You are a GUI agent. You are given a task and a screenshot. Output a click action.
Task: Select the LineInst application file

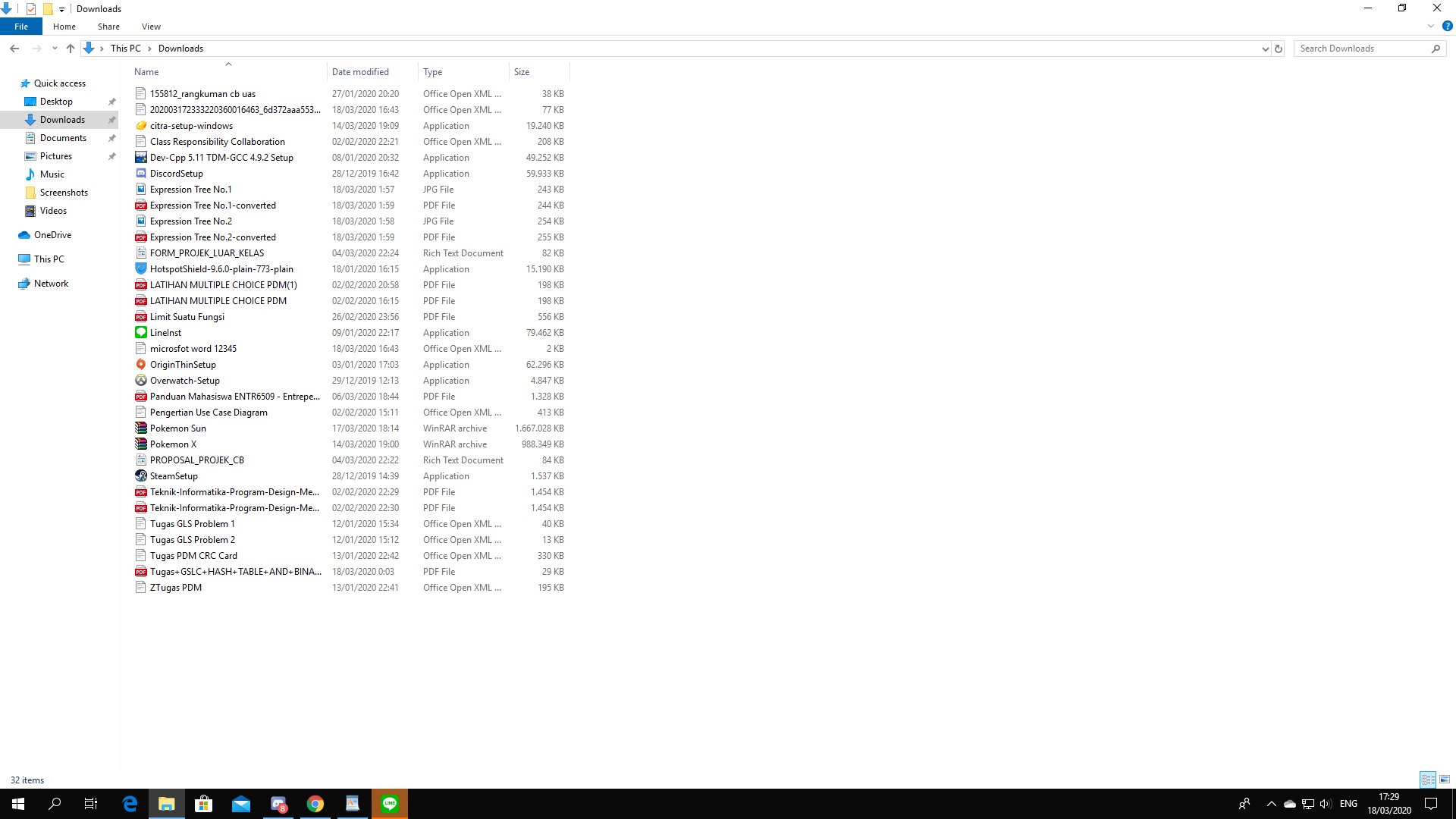[165, 333]
